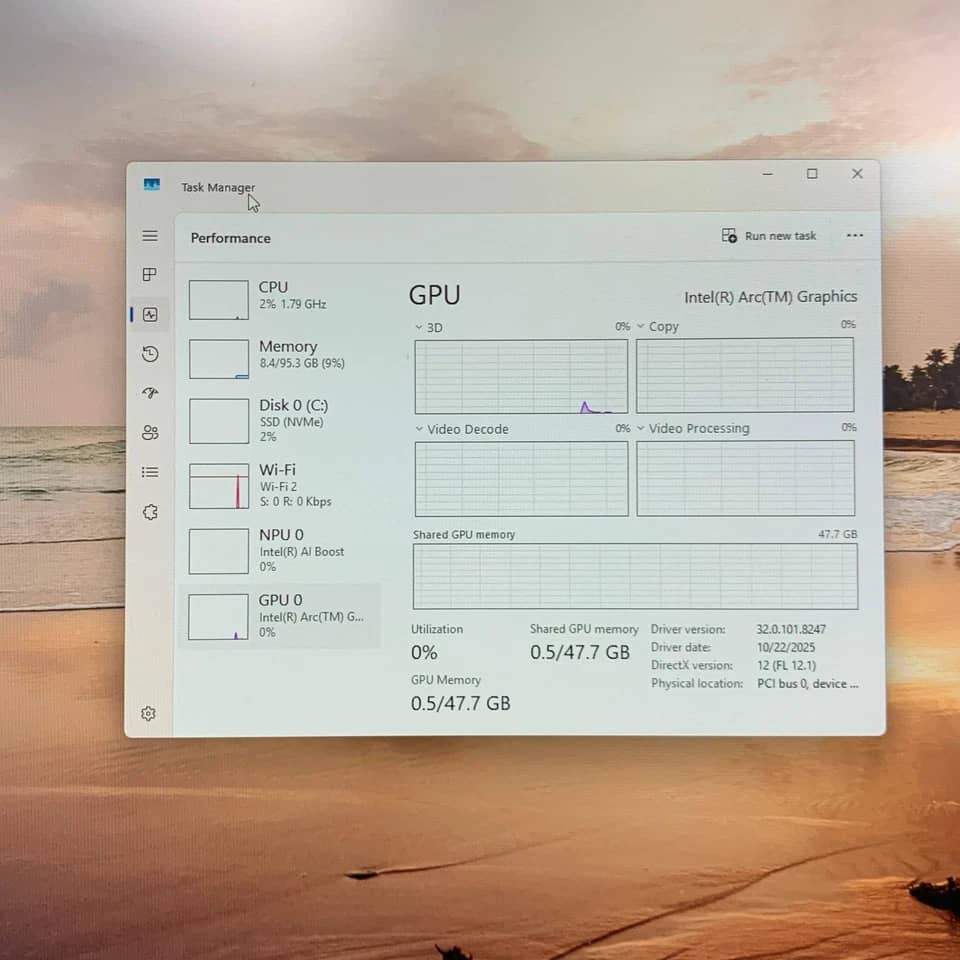Click GPU Memory 0.5/47.7 GB value
The height and width of the screenshot is (960, 960).
(460, 703)
